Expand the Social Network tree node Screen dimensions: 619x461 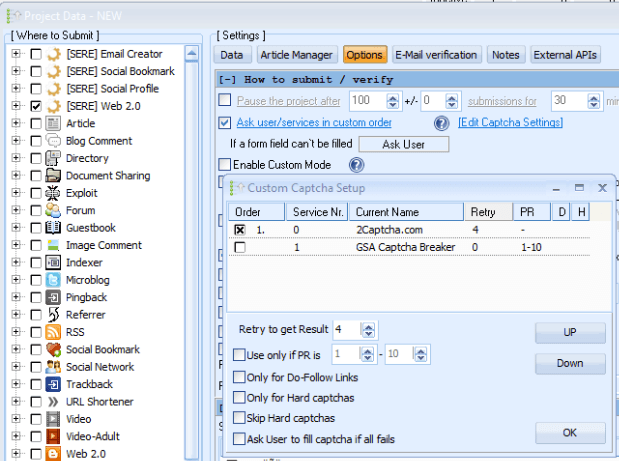[x=16, y=366]
